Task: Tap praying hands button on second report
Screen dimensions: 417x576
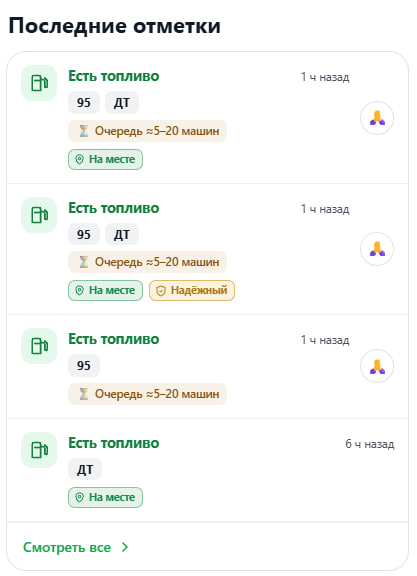Action: 377,249
